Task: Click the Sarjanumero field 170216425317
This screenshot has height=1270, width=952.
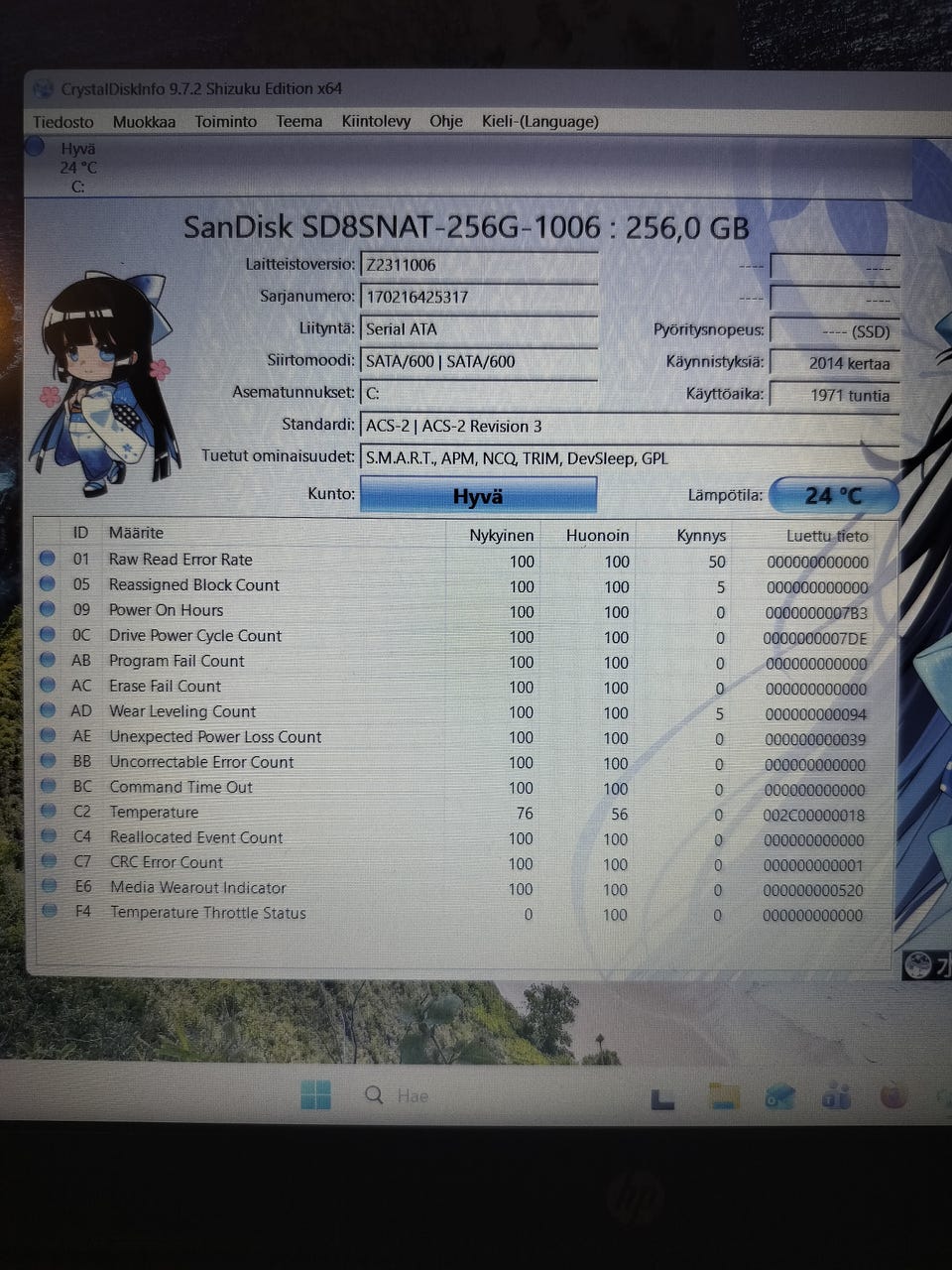Action: (x=479, y=297)
